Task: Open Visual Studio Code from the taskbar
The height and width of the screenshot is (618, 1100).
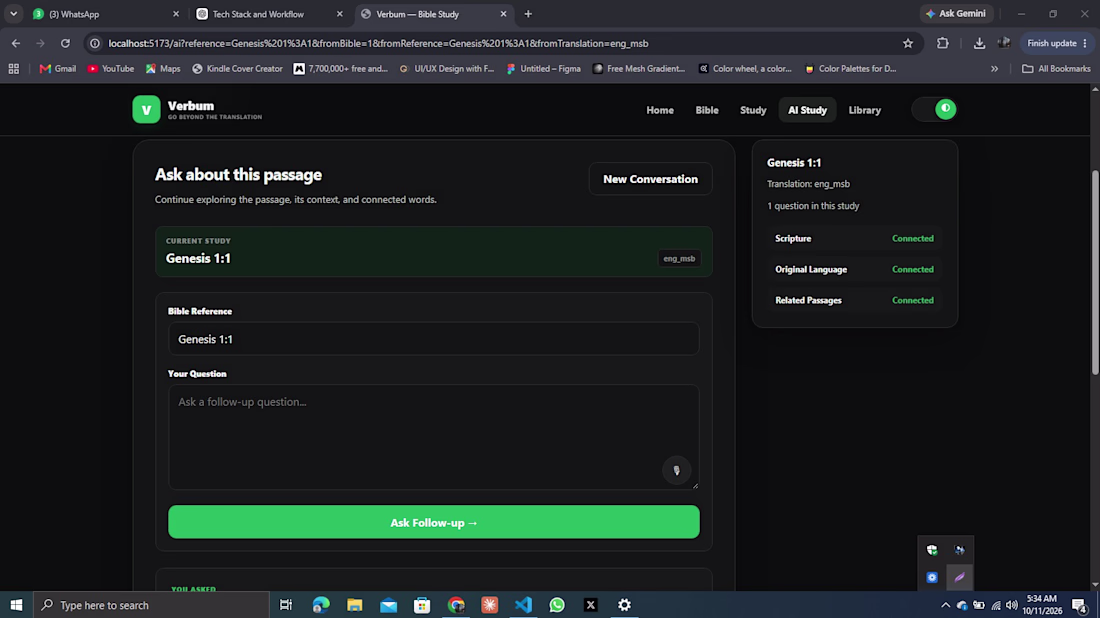Action: tap(523, 605)
